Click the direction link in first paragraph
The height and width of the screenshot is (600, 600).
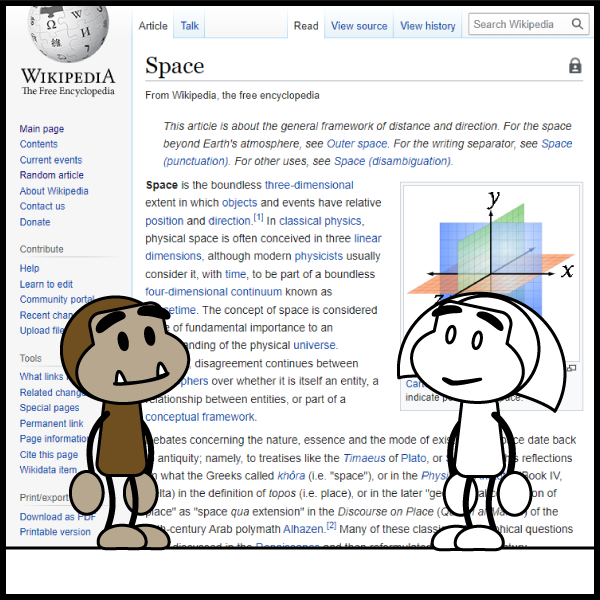(x=229, y=221)
